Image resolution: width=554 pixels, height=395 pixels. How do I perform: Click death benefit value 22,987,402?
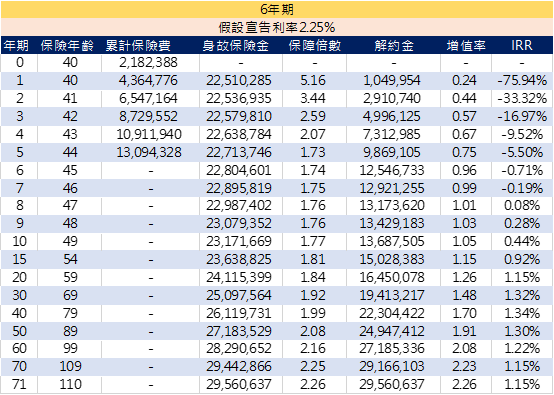(x=239, y=206)
